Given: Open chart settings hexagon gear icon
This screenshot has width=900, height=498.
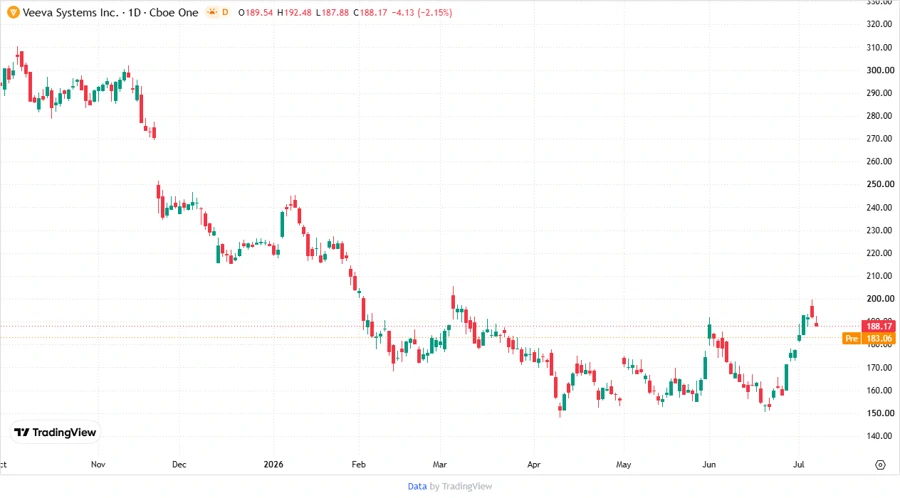Looking at the screenshot, I should (880, 465).
